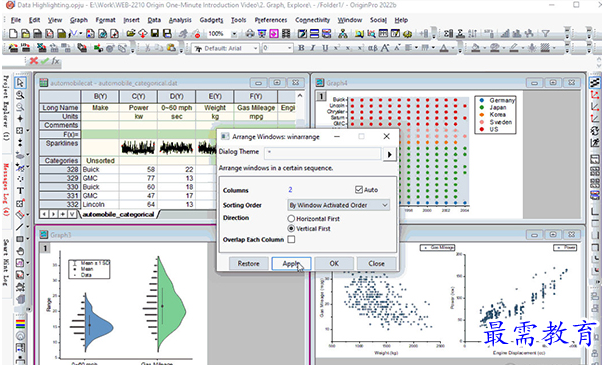The height and width of the screenshot is (365, 605).
Task: Click scroll up arrow in the worksheet
Action: pyautogui.click(x=300, y=95)
